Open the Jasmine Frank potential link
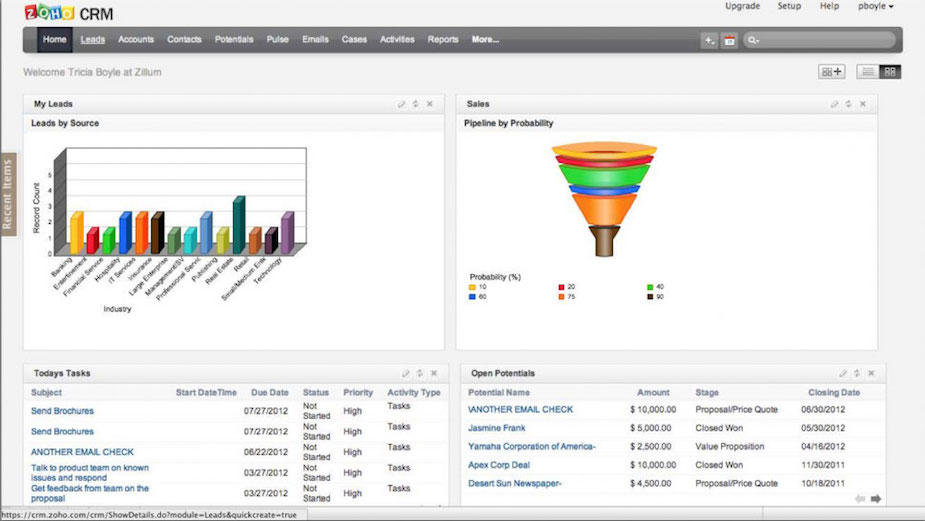The image size is (925, 521). pyautogui.click(x=498, y=428)
